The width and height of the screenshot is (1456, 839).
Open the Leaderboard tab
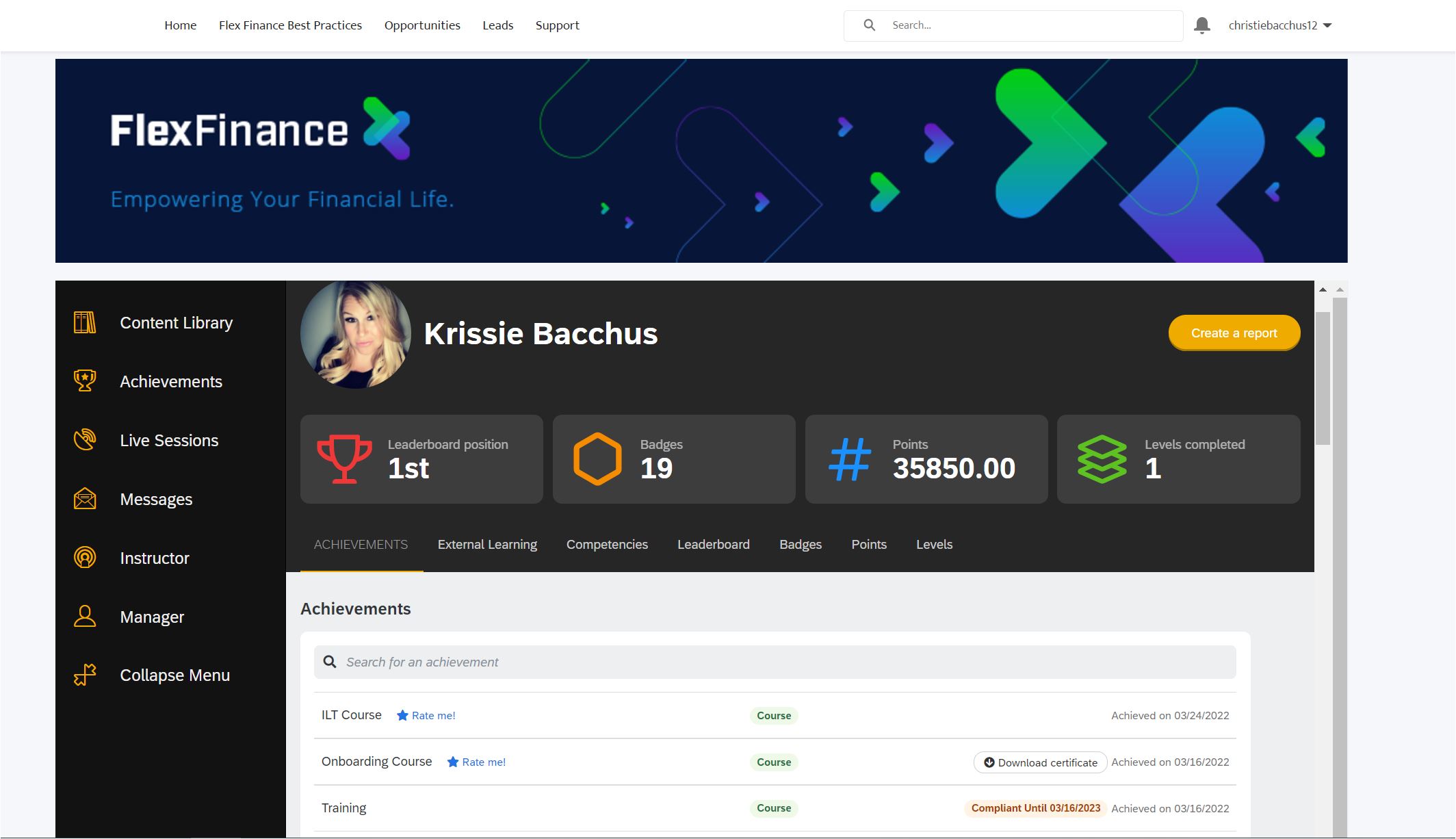[714, 544]
